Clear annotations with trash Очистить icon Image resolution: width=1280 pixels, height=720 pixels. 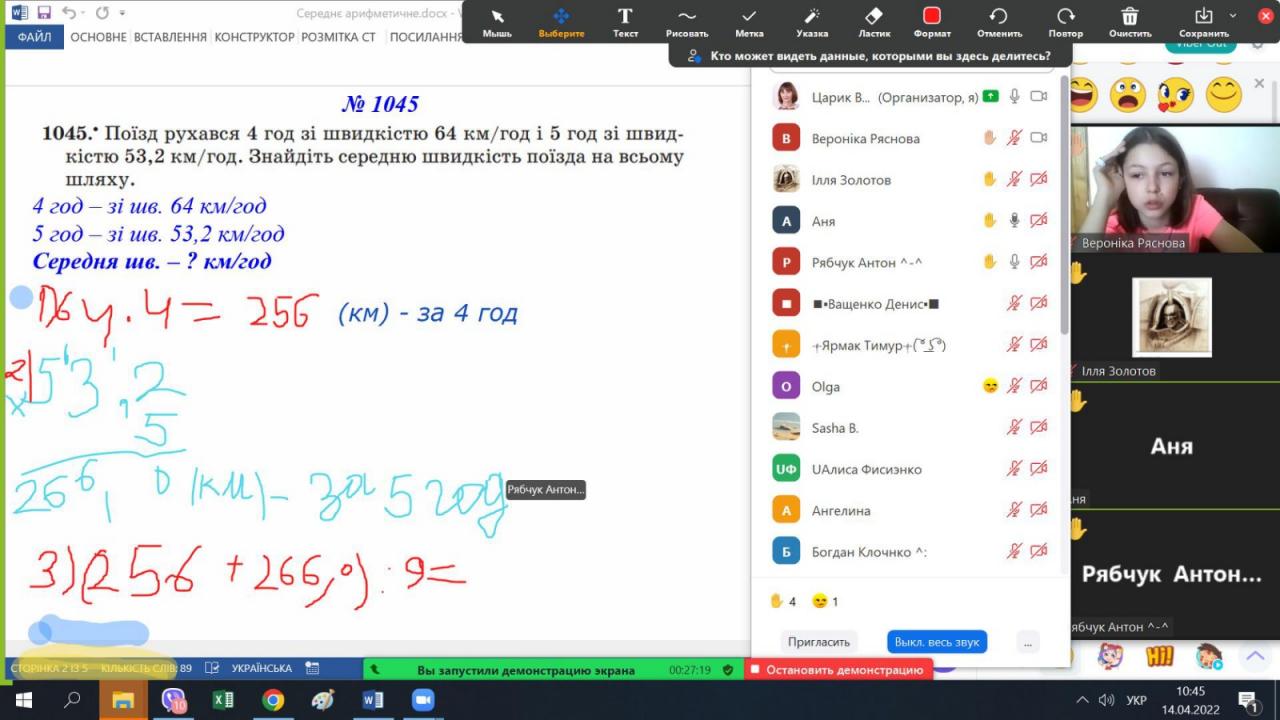click(1130, 22)
